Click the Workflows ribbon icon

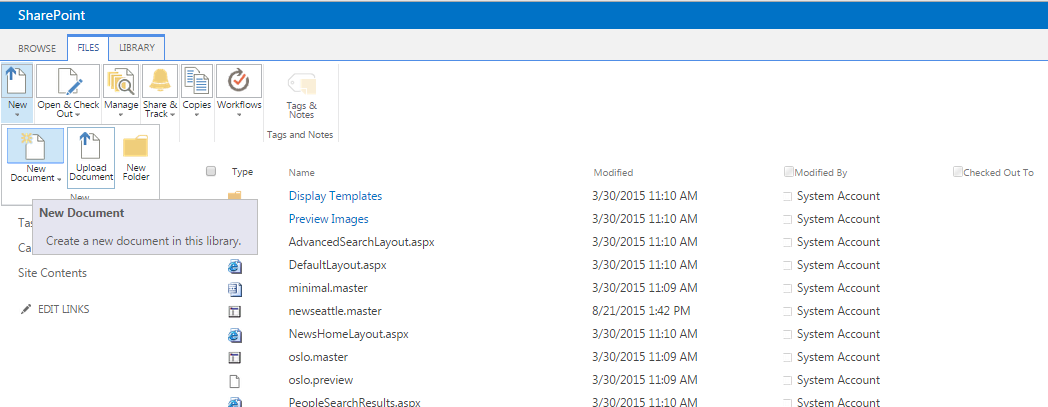click(239, 81)
